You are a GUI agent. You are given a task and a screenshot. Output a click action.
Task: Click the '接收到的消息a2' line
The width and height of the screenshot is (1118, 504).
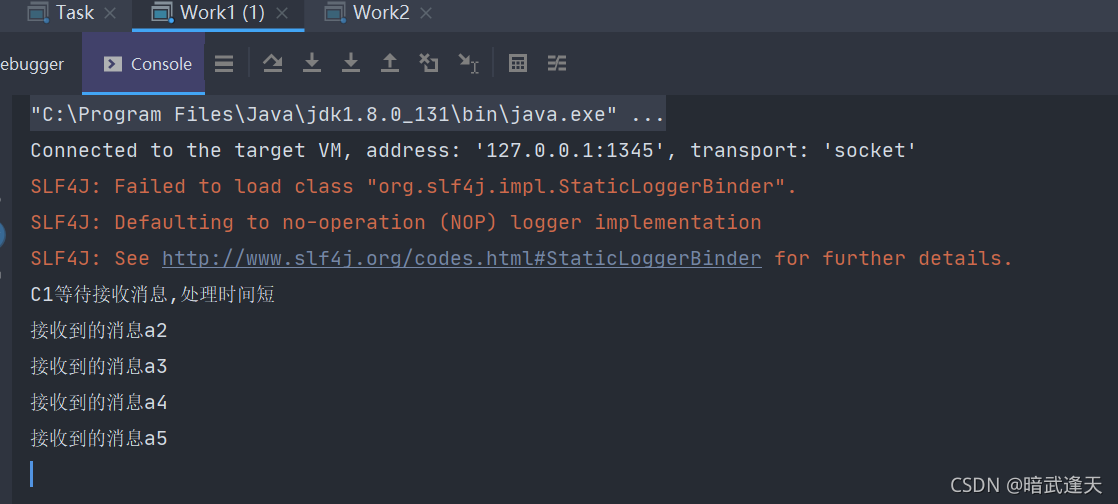(98, 331)
